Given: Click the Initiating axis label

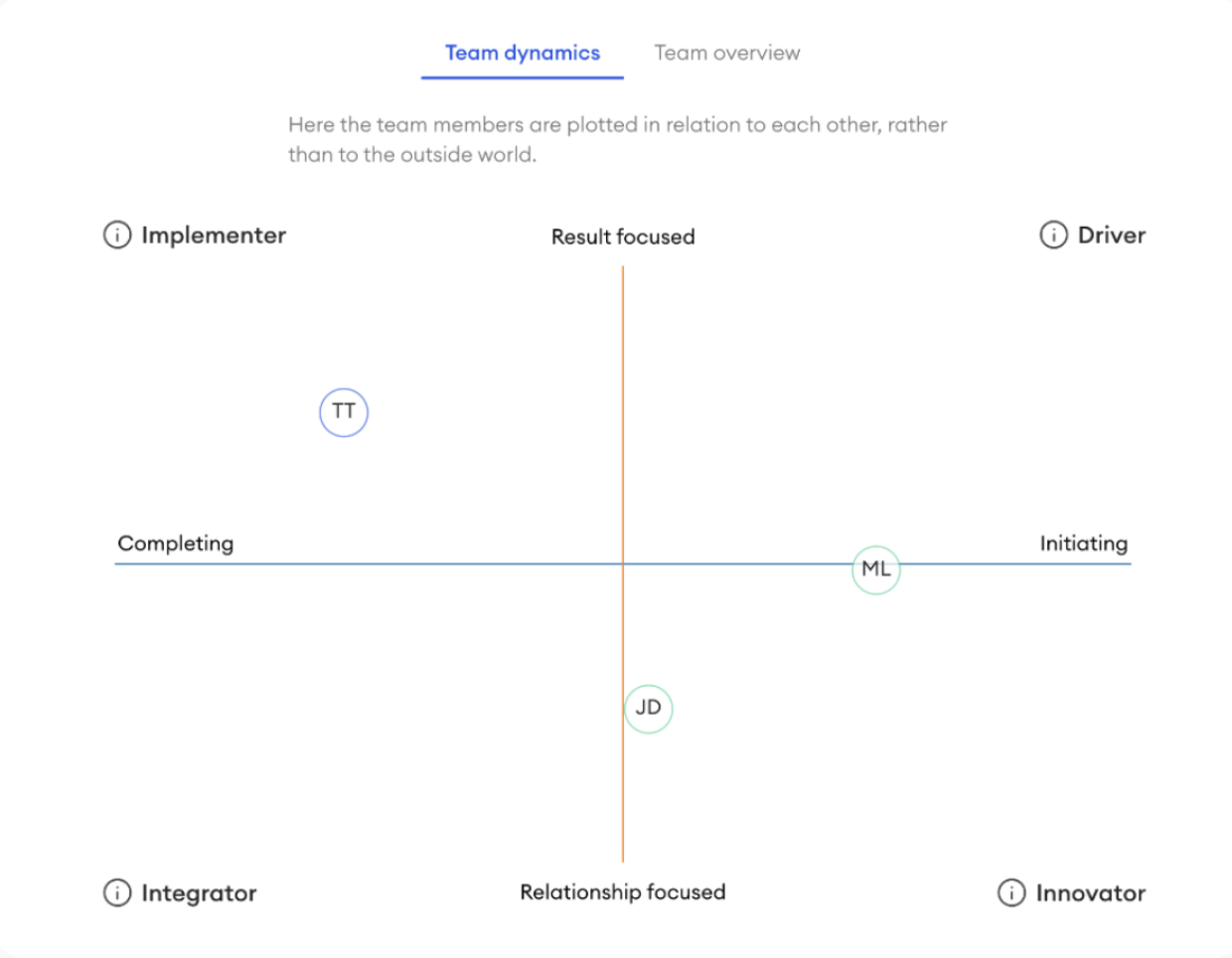Looking at the screenshot, I should [1083, 544].
